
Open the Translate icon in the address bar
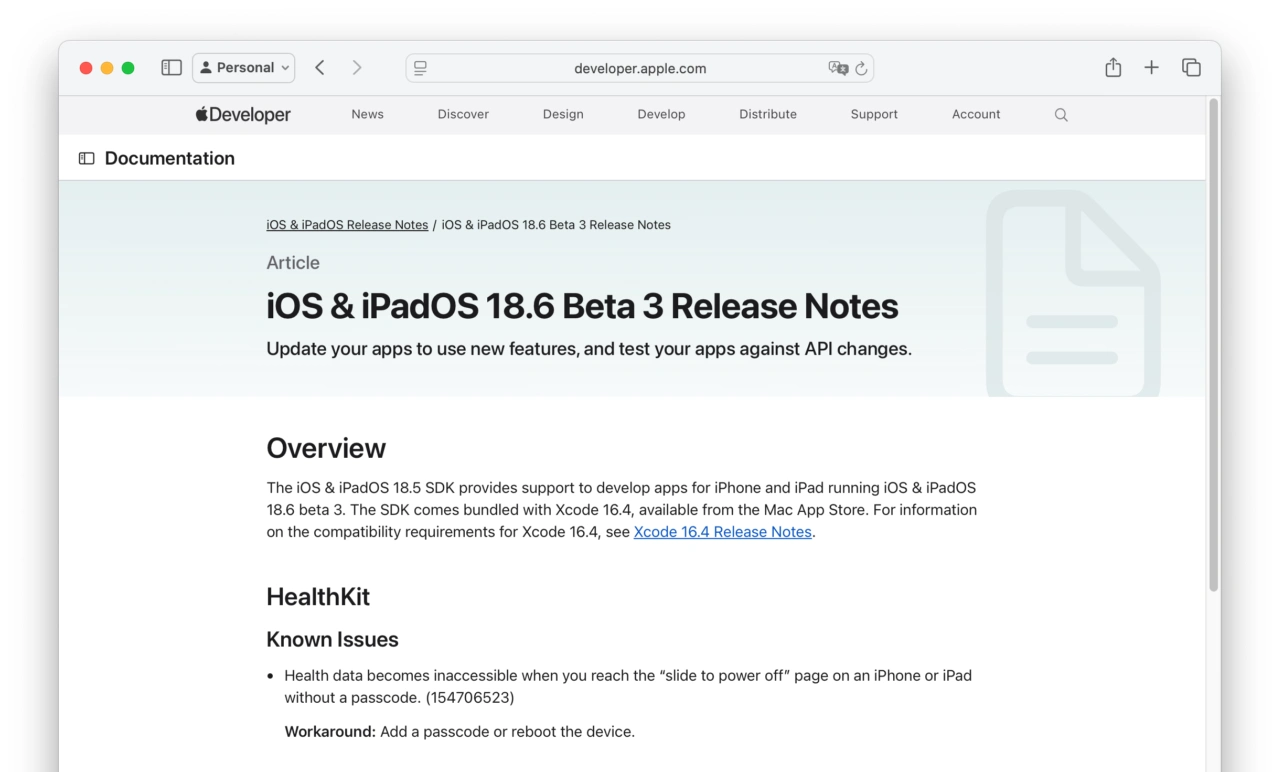coord(838,68)
